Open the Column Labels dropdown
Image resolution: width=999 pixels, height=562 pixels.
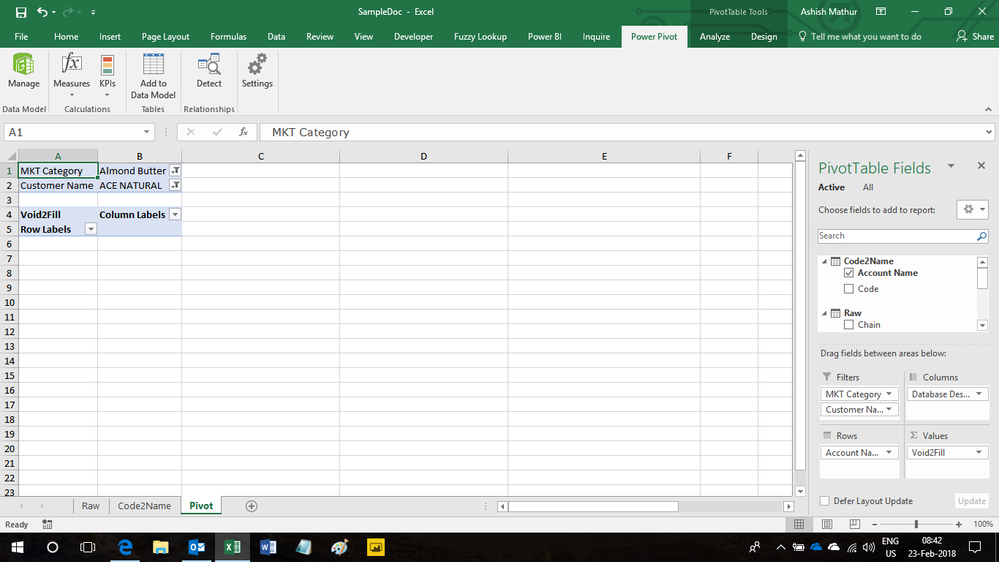click(175, 215)
